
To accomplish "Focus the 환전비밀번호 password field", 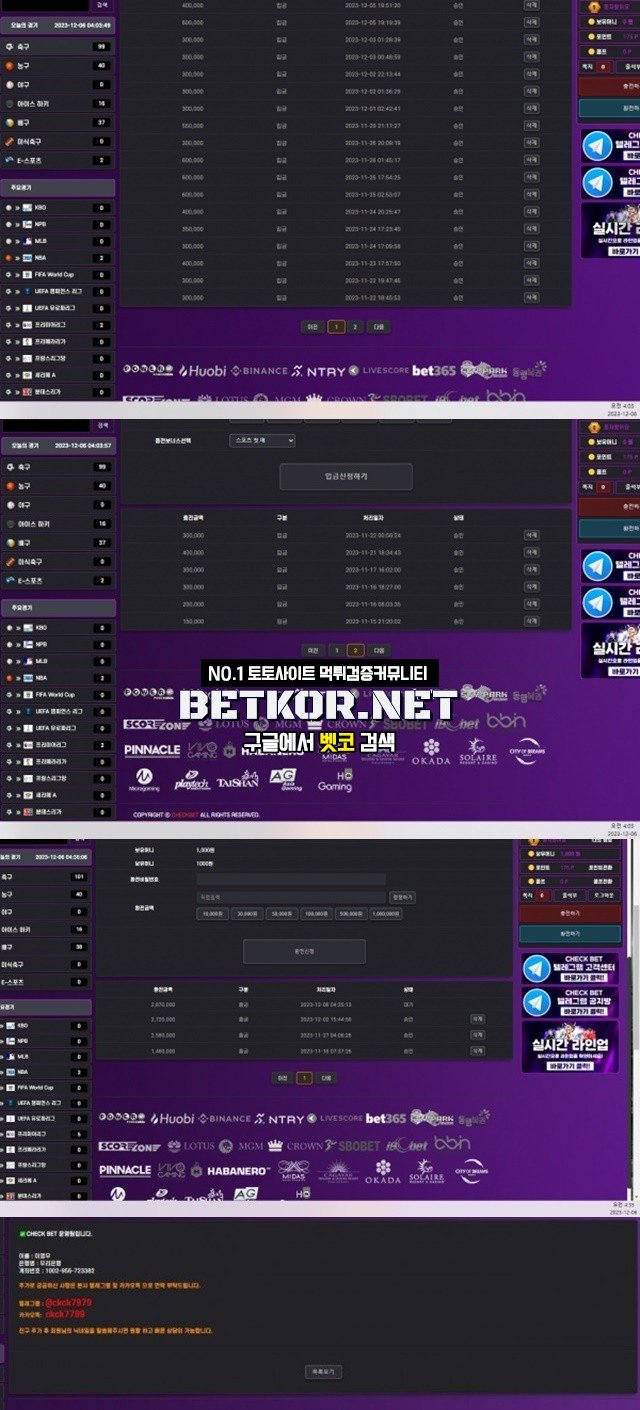I will pos(290,878).
